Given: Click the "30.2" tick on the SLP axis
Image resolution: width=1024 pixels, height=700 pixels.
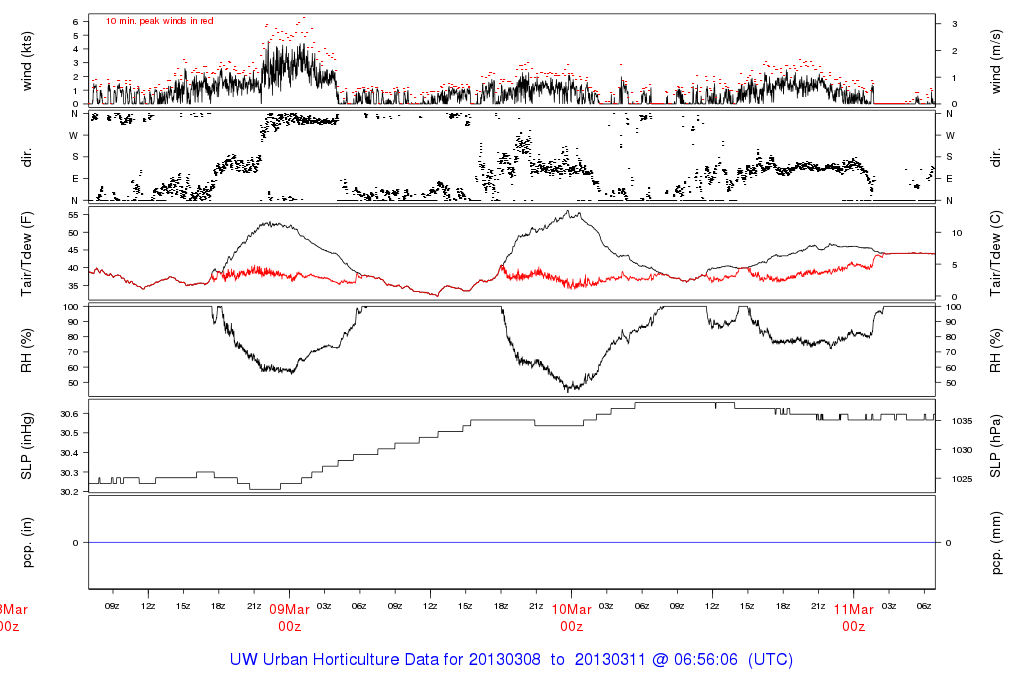Looking at the screenshot, I should 69,492.
